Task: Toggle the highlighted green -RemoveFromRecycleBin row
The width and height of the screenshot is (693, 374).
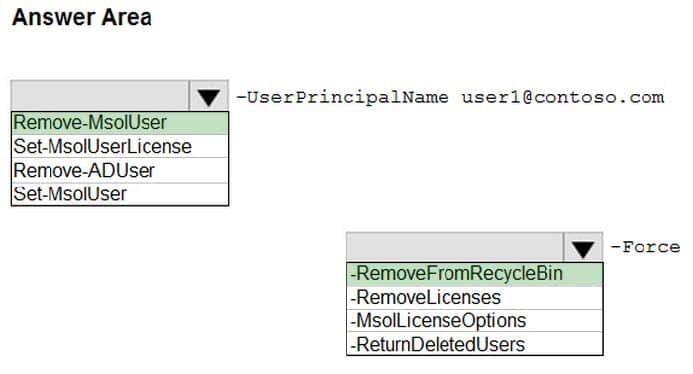Action: click(475, 274)
